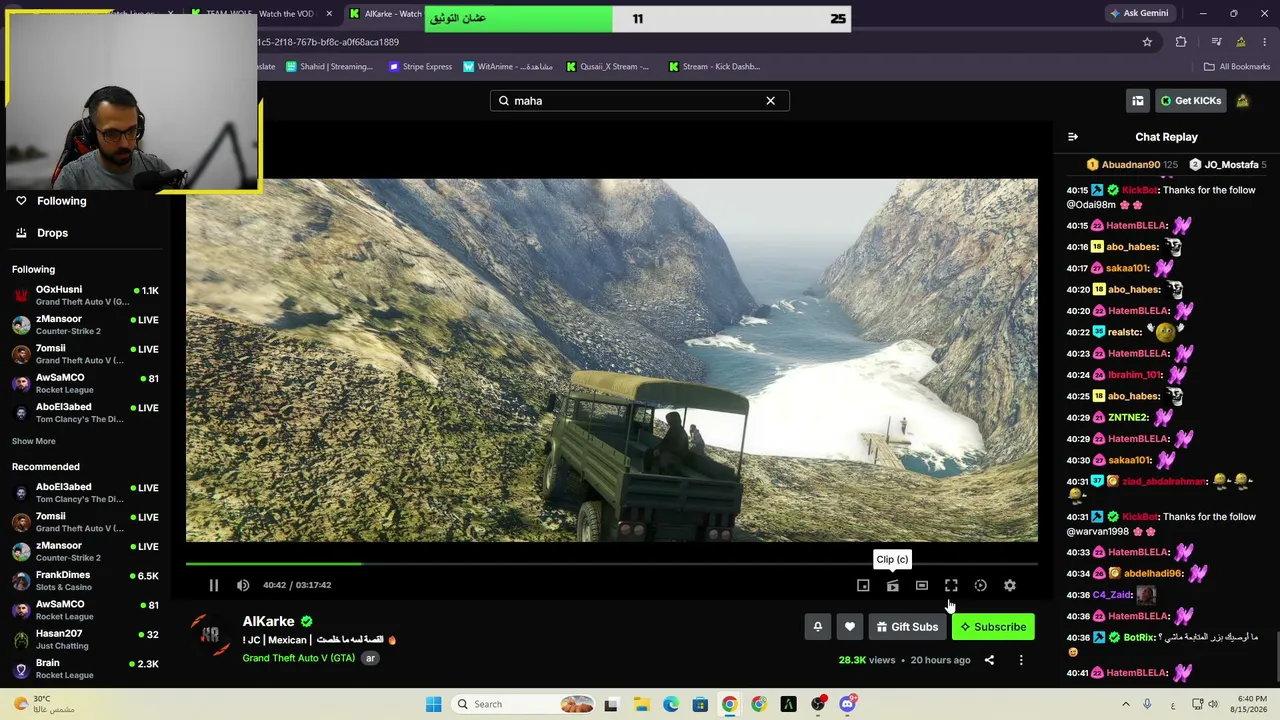The width and height of the screenshot is (1280, 720).
Task: Expand followed channels with Show More
Action: click(34, 441)
